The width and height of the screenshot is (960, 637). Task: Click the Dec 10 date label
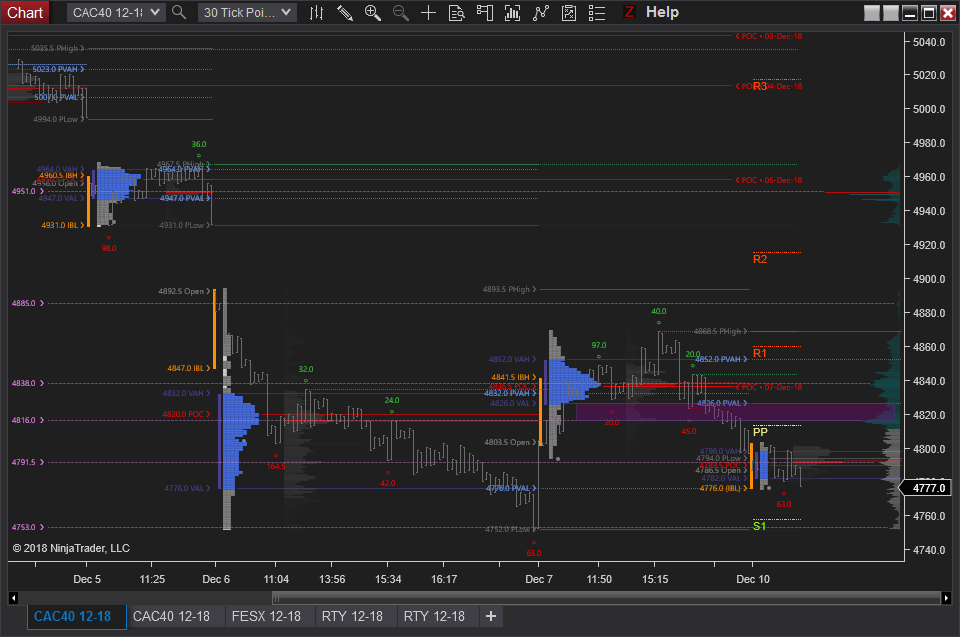point(753,579)
